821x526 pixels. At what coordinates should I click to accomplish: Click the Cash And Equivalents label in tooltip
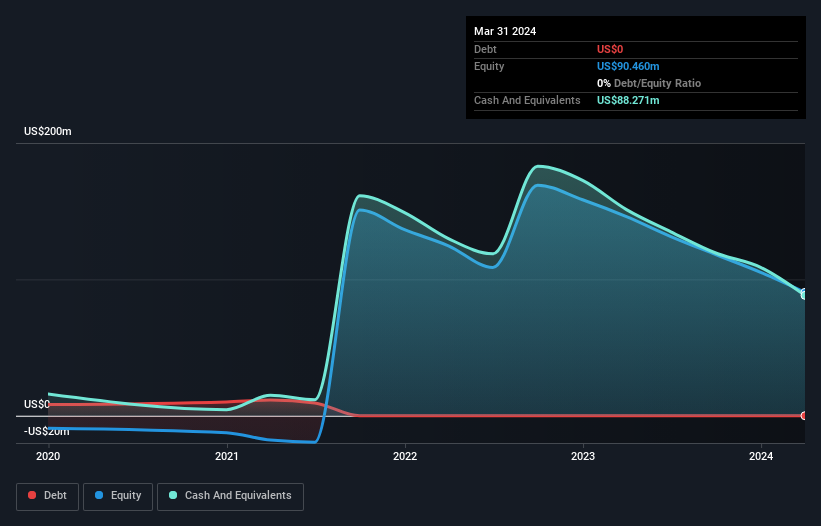pyautogui.click(x=527, y=100)
